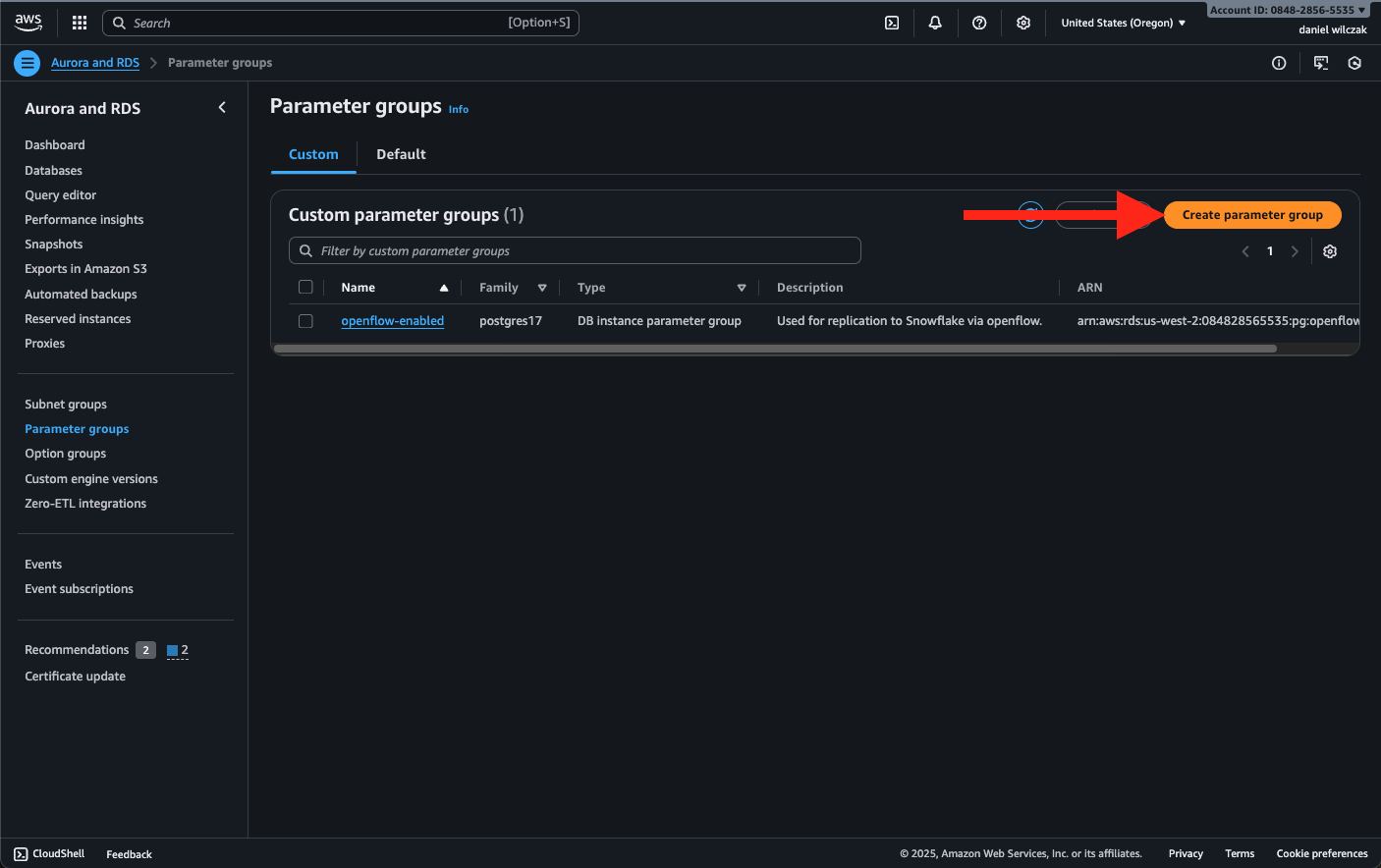Image resolution: width=1381 pixels, height=868 pixels.
Task: Open the openflow-enabled parameter group link
Action: coord(392,321)
